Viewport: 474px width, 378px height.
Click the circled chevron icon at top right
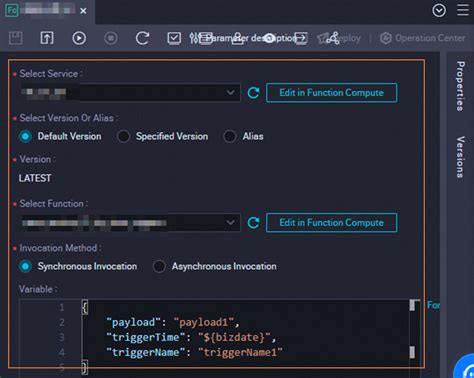[439, 11]
